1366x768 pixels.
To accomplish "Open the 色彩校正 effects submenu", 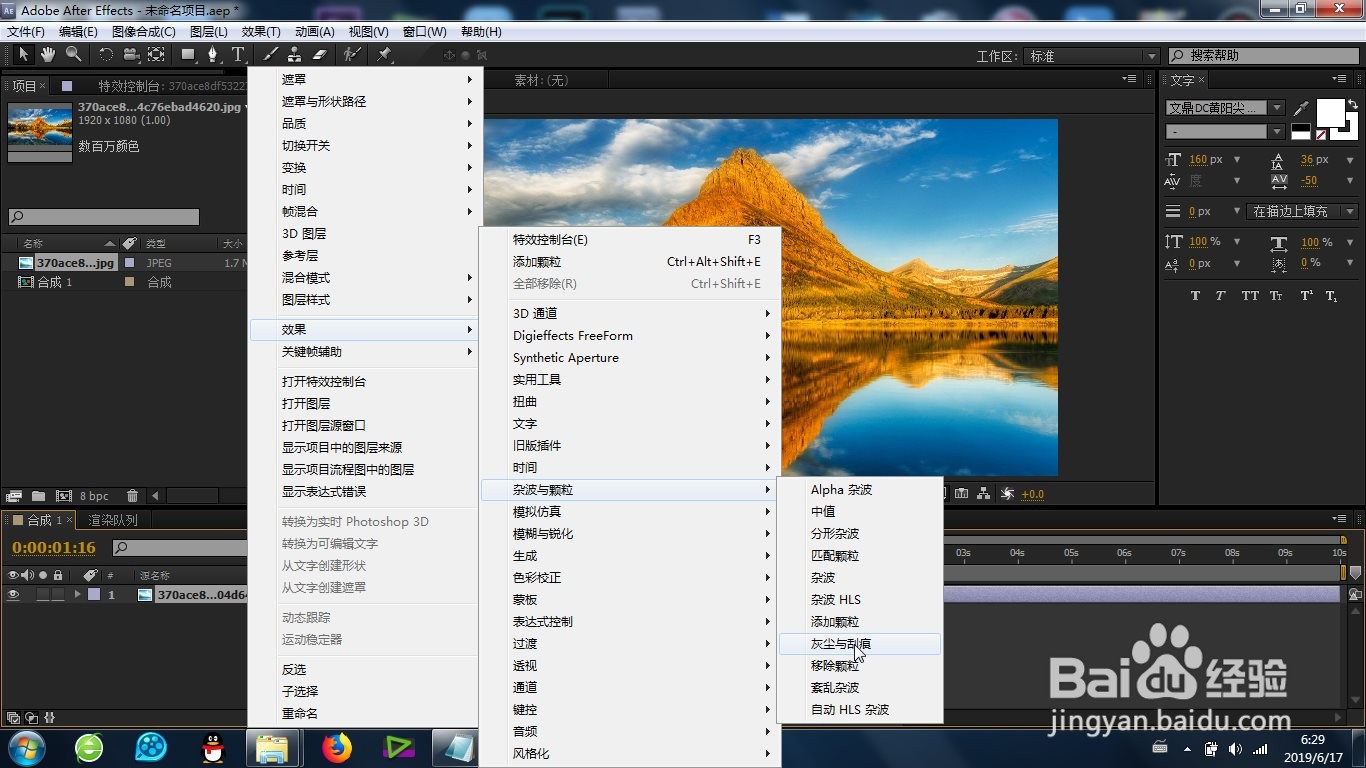I will click(x=628, y=578).
